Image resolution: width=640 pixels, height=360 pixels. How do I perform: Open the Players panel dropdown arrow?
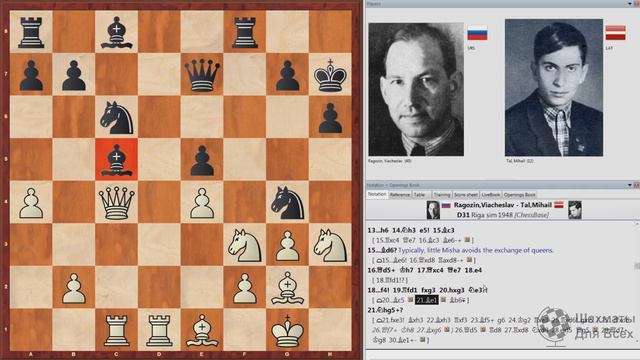[x=629, y=4]
